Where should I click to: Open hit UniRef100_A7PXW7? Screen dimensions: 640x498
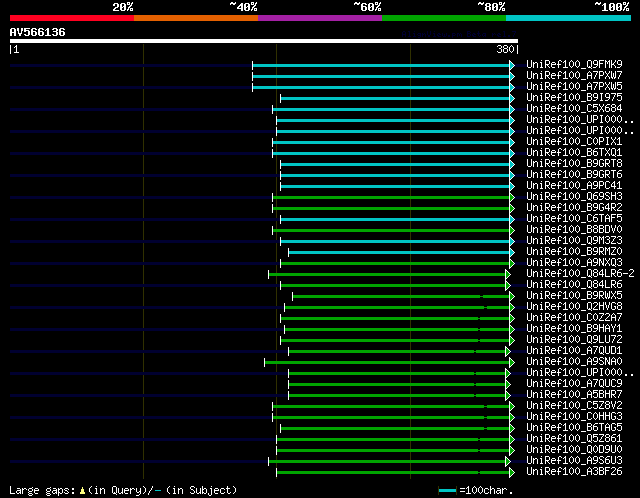click(x=574, y=76)
